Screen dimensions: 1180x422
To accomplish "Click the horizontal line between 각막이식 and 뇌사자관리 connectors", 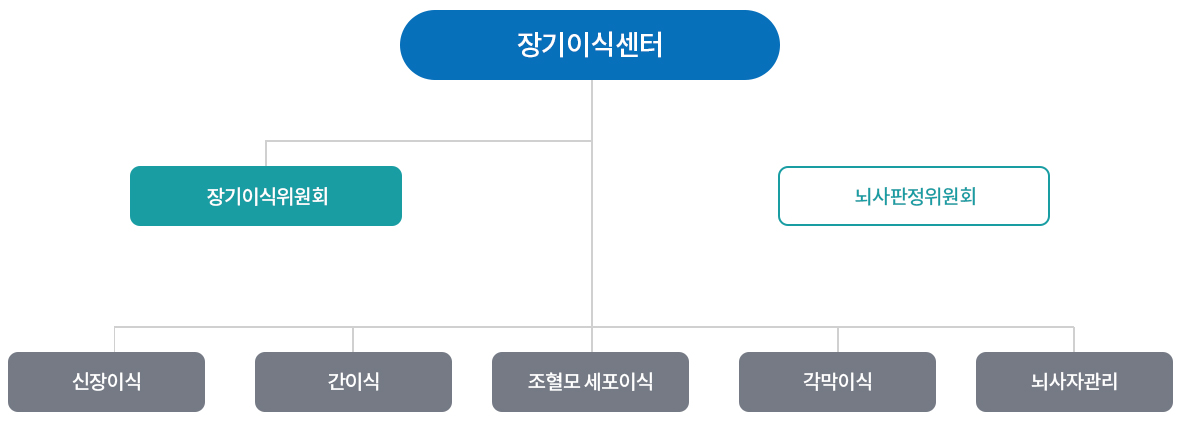I will [956, 326].
